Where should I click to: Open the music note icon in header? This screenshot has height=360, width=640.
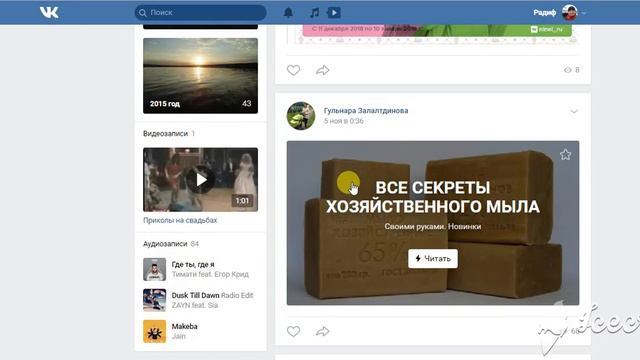pos(314,13)
